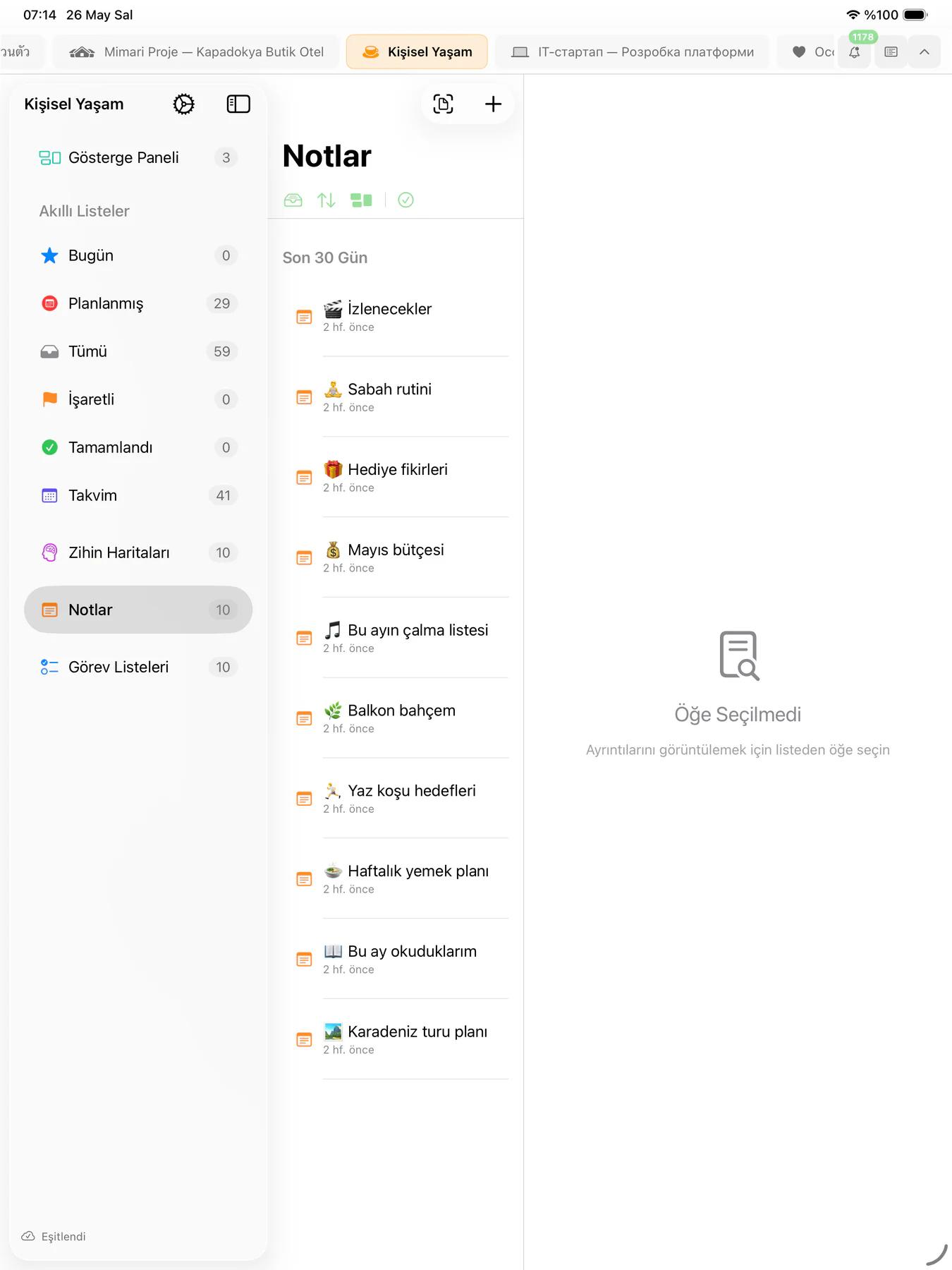Toggle completed checkmark filter icon

click(x=405, y=200)
